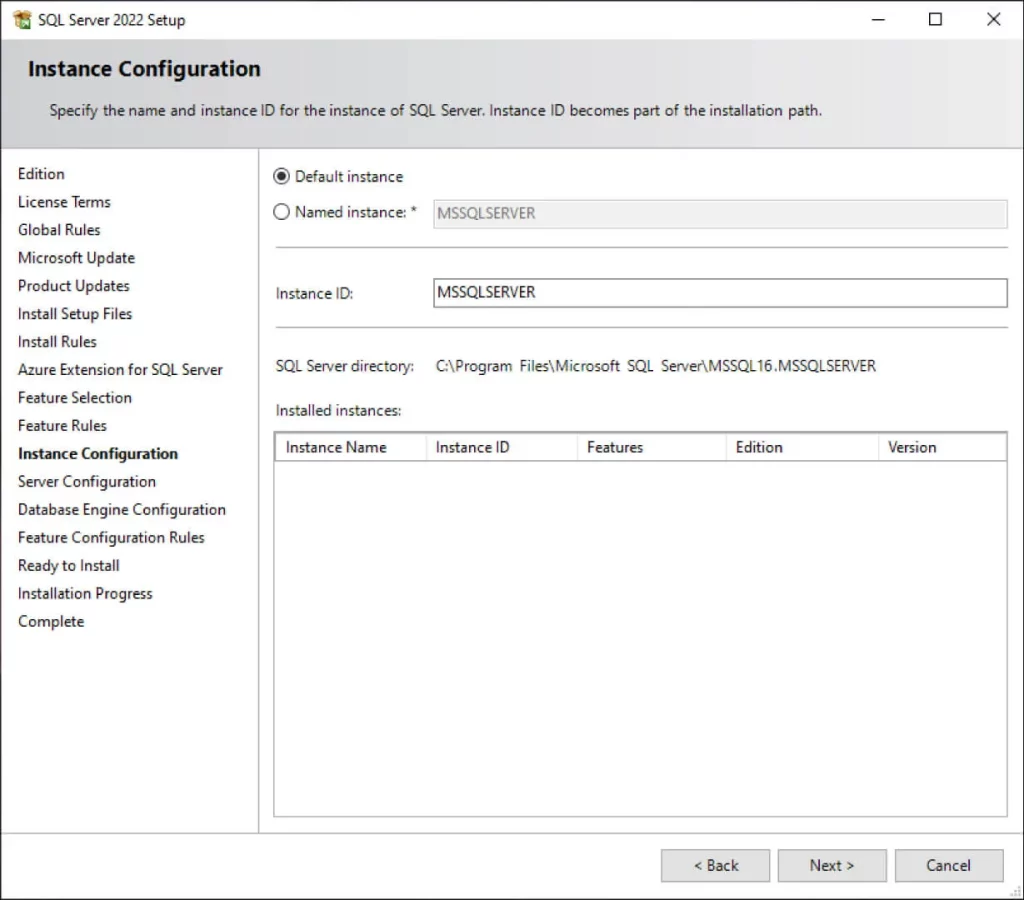The image size is (1024, 900).
Task: Select Azure Extension for SQL Server
Action: point(120,369)
